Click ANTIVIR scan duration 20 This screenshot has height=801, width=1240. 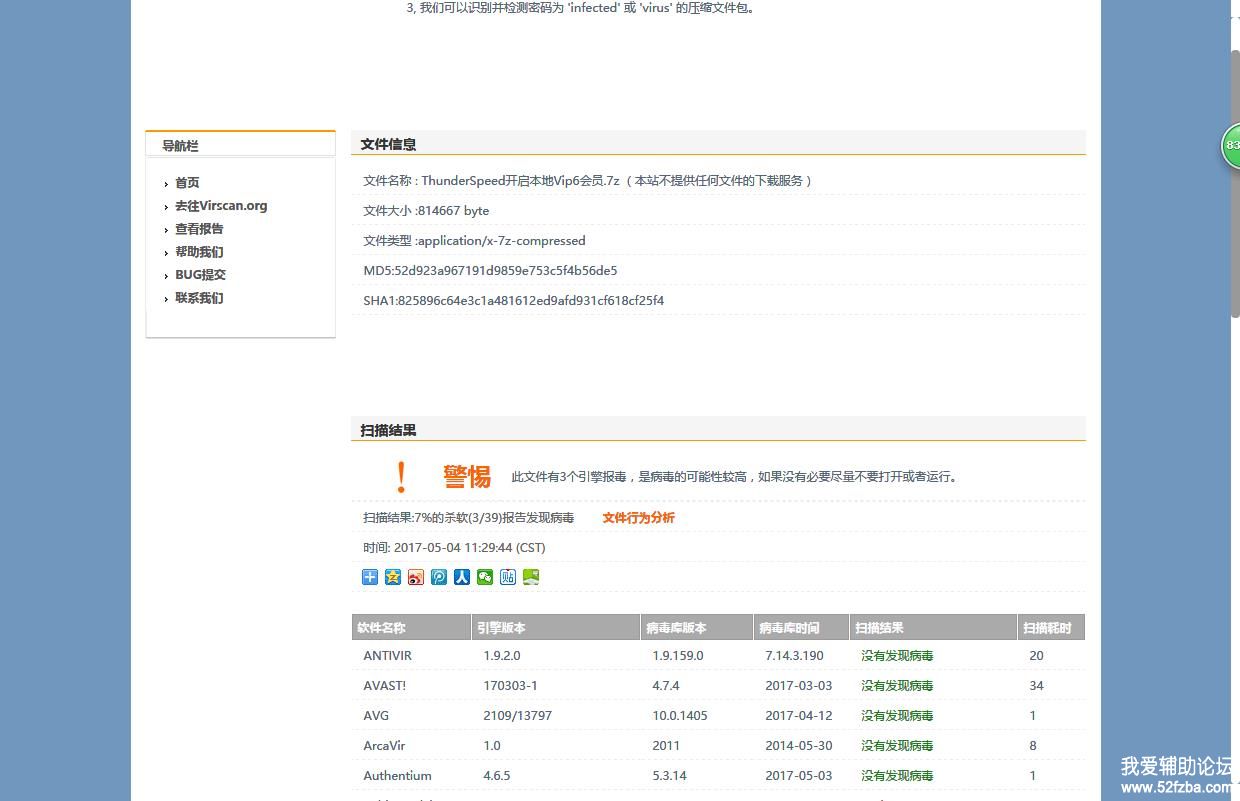1036,656
